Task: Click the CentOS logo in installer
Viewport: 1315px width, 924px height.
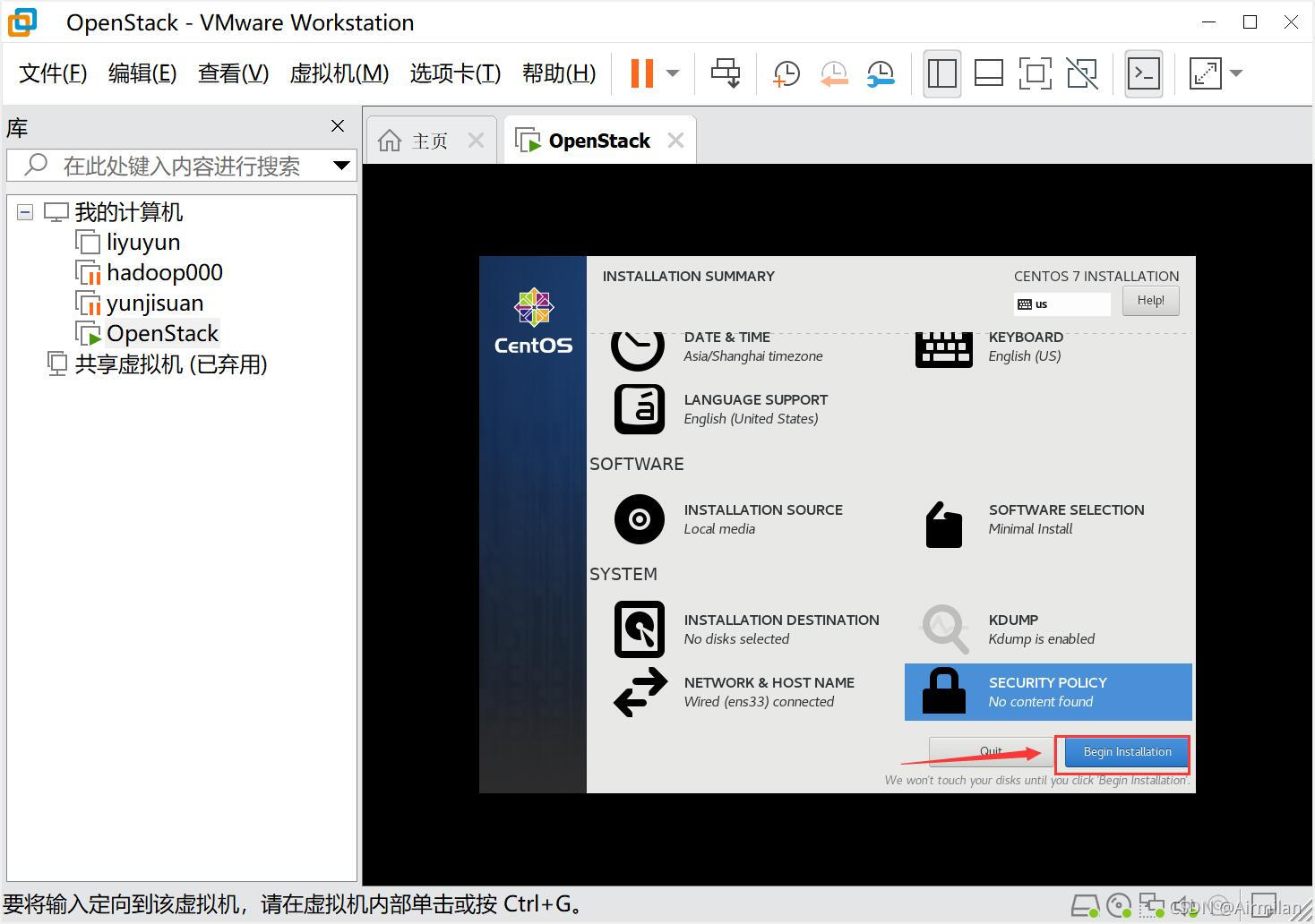Action: [x=533, y=321]
